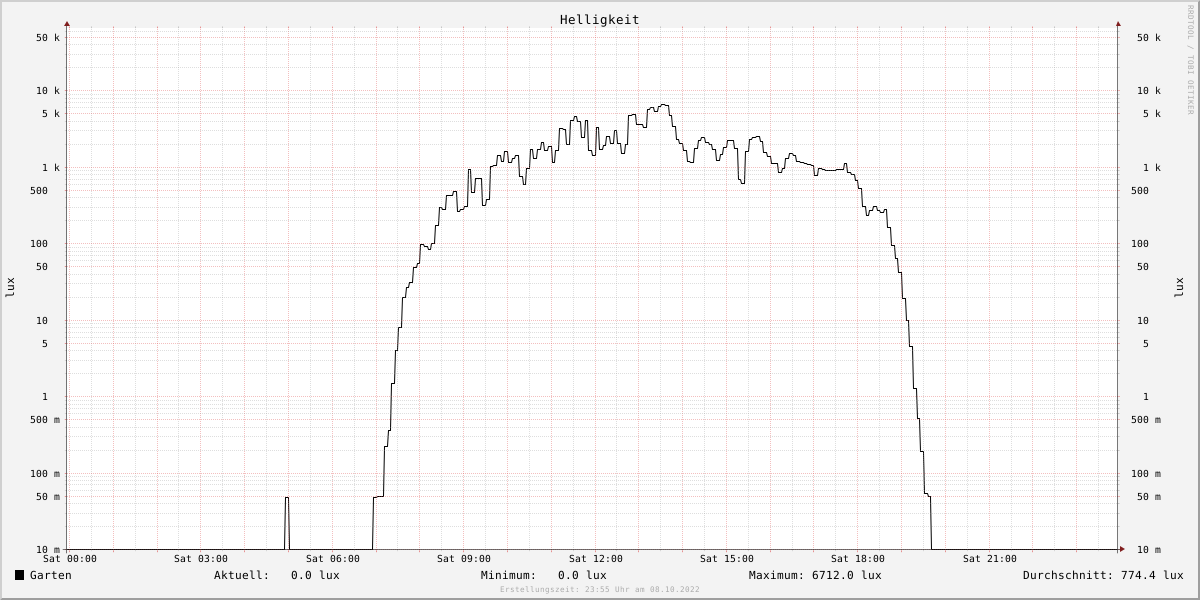This screenshot has width=1200, height=600.
Task: Click the left lux axis title
Action: (x=10, y=287)
